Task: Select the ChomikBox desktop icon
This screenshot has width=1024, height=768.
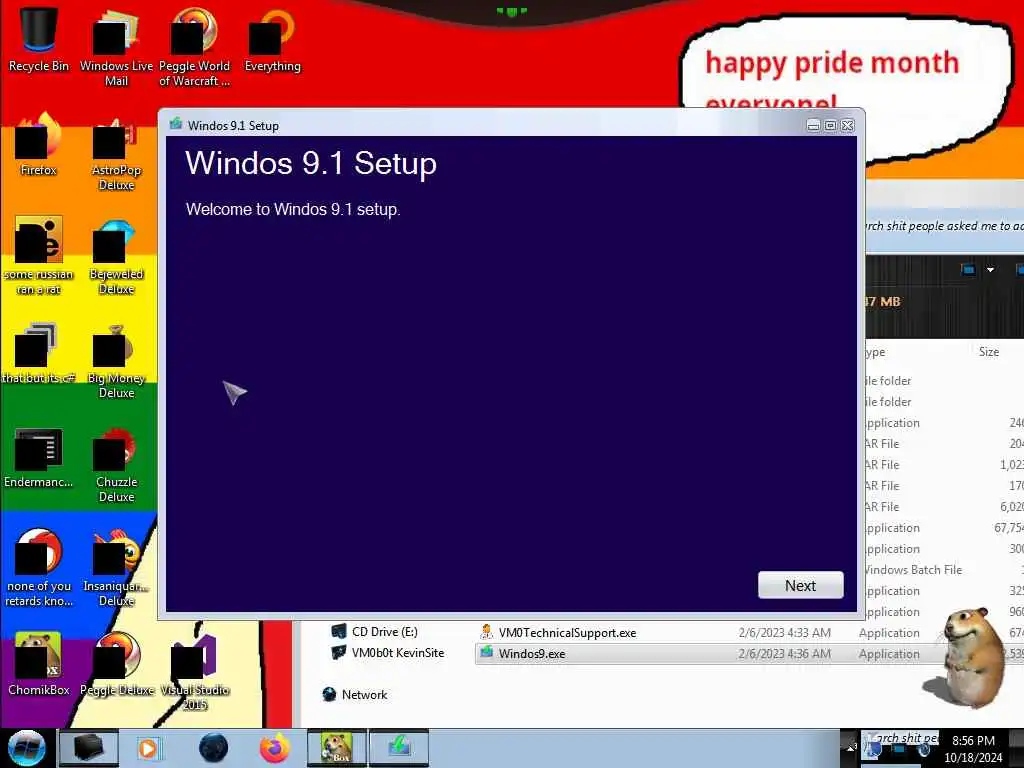Action: [39, 665]
